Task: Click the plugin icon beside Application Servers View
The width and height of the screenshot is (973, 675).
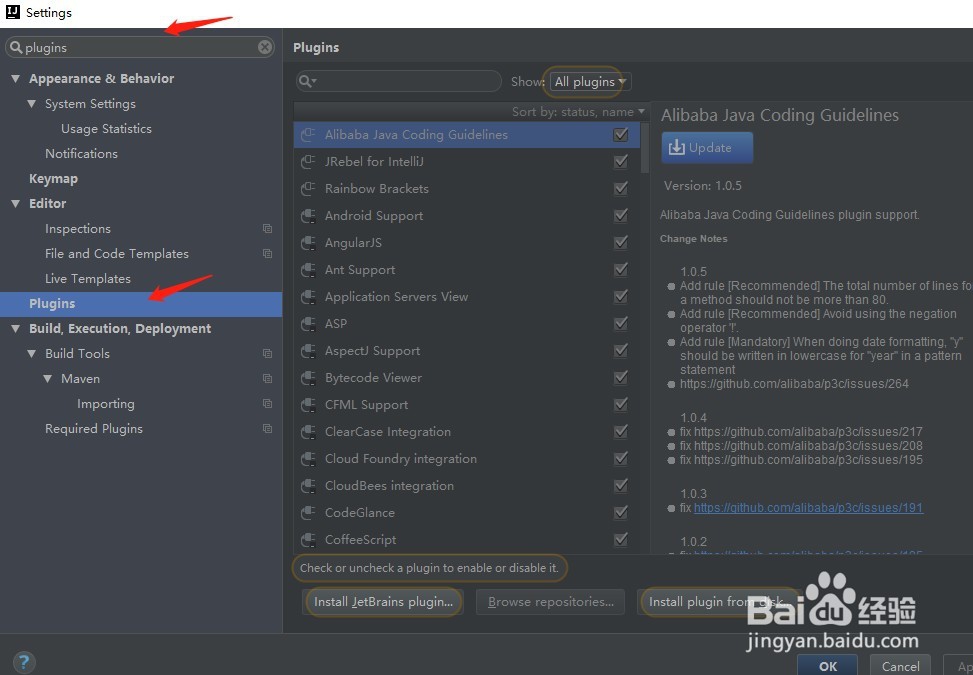Action: pos(308,297)
